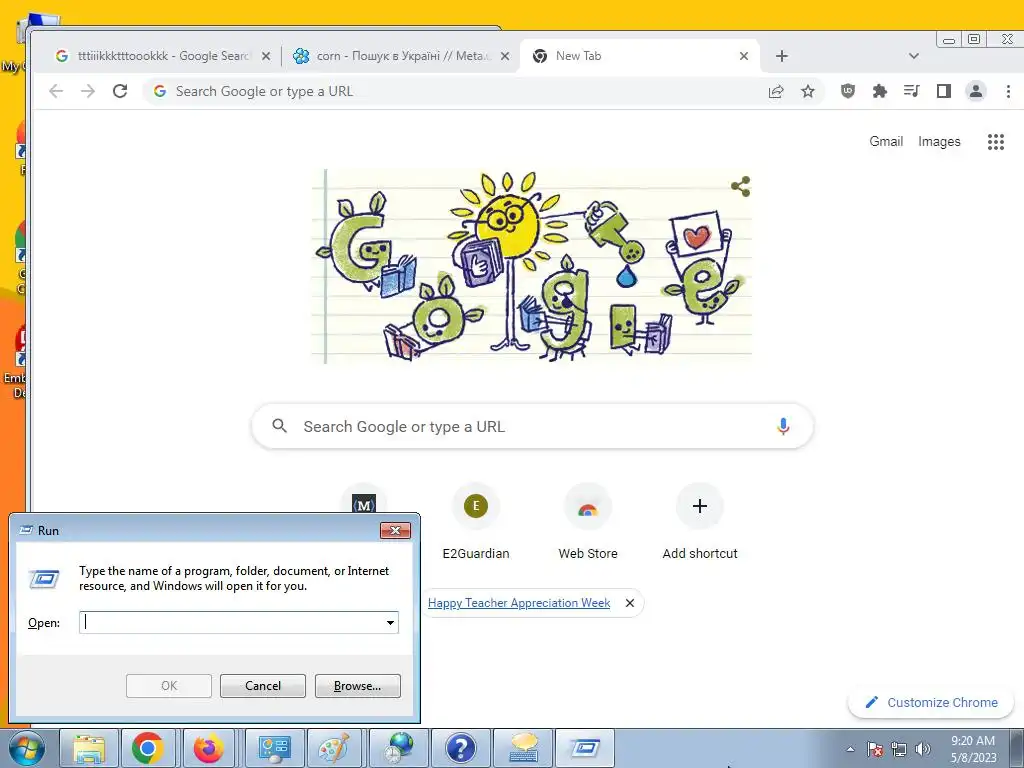Open Chrome's three-dot menu
1024x768 pixels.
[1008, 91]
